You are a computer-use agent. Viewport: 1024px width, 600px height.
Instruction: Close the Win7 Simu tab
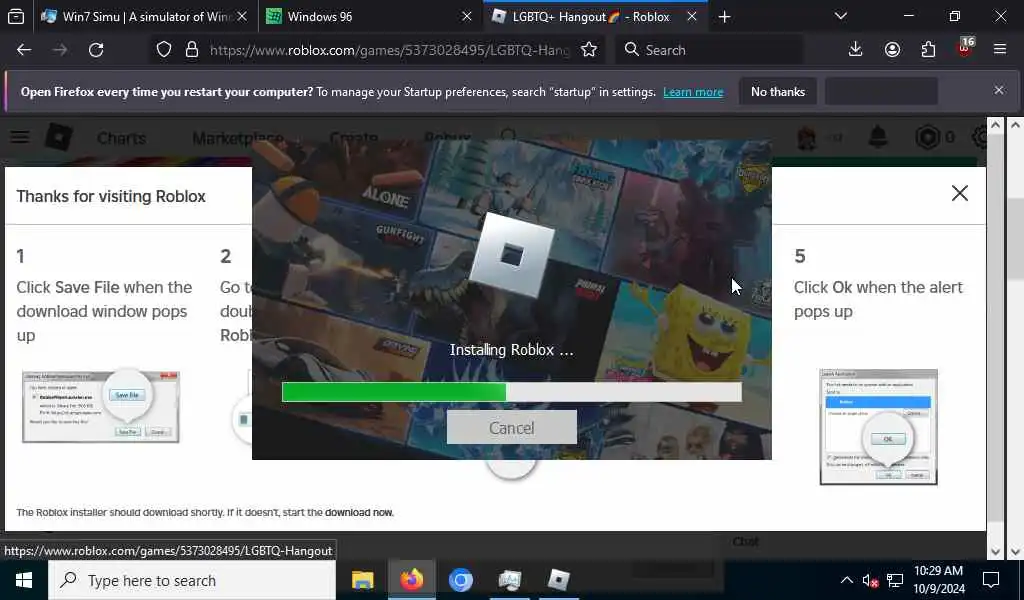242,17
